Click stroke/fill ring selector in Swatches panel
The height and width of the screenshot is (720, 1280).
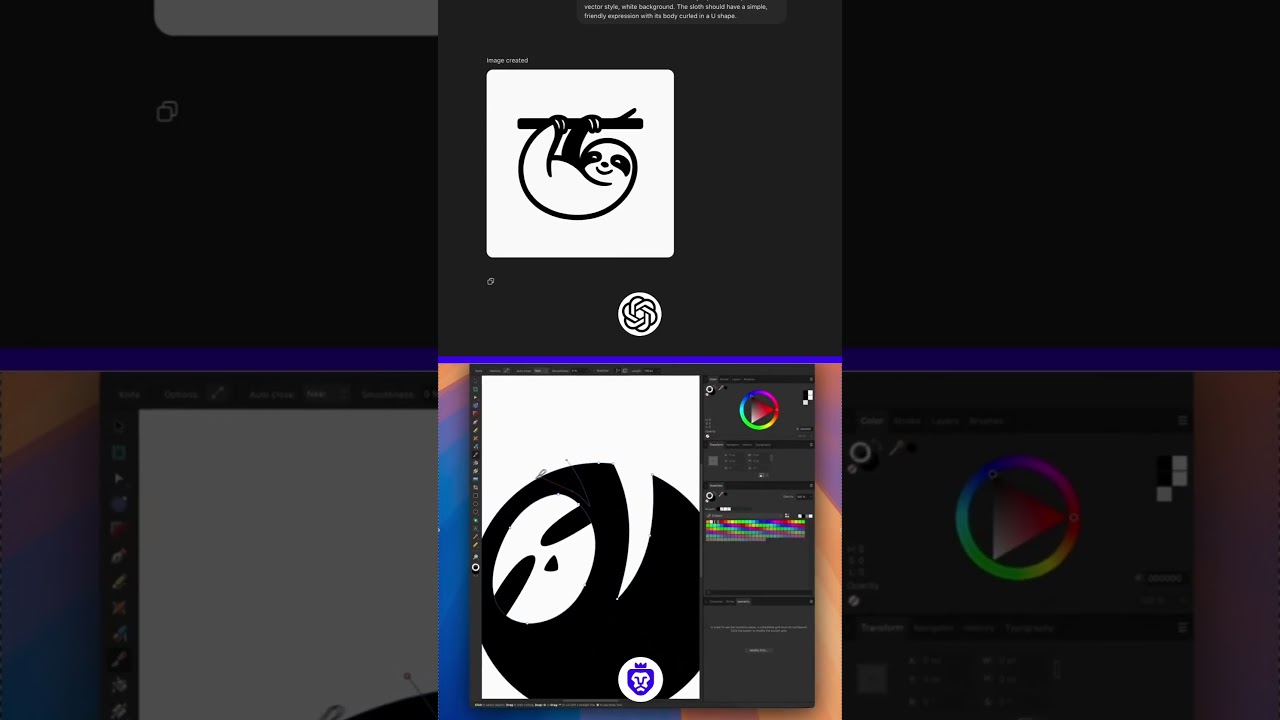(710, 496)
